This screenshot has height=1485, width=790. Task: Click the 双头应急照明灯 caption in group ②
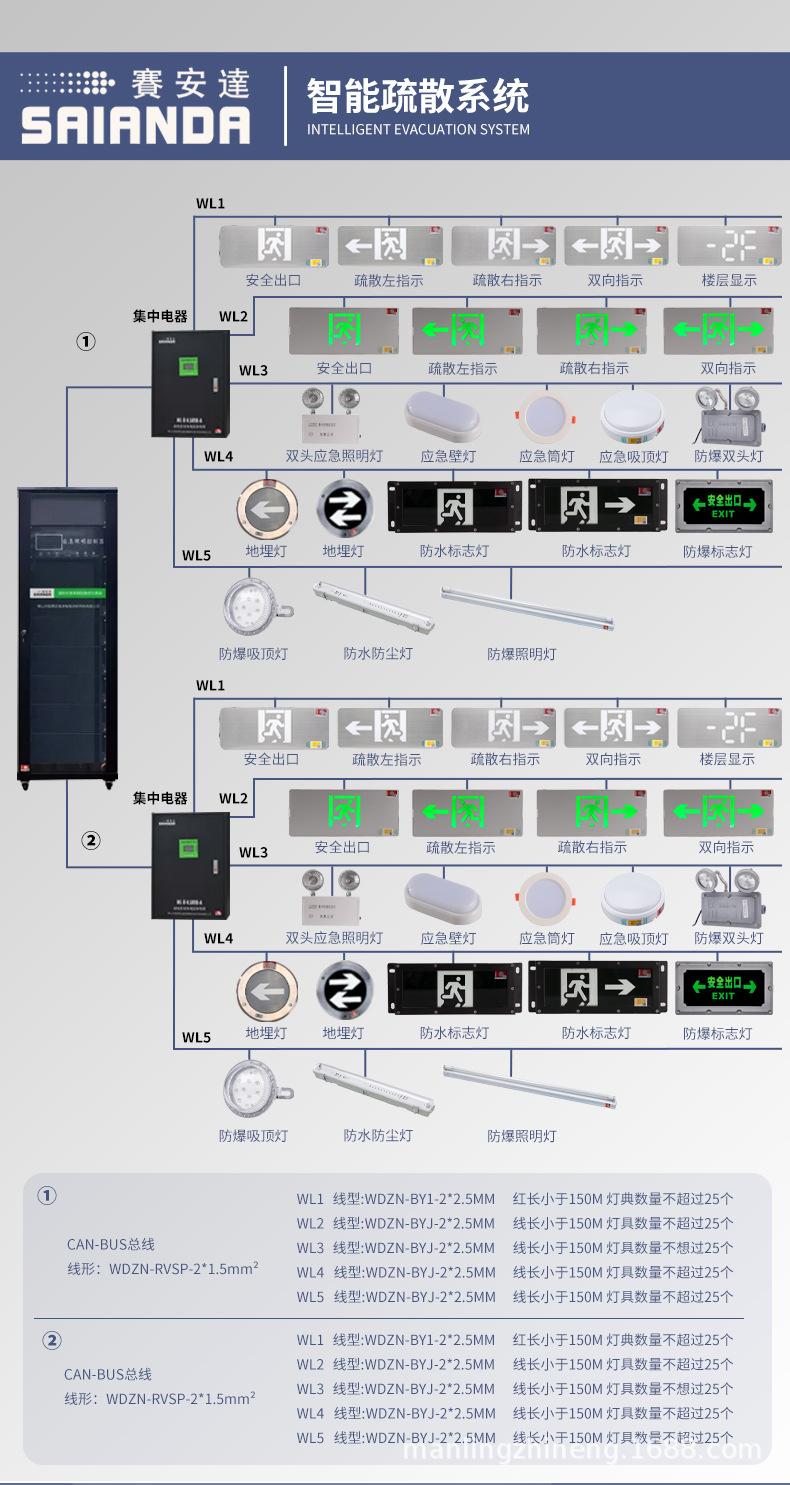pyautogui.click(x=334, y=938)
